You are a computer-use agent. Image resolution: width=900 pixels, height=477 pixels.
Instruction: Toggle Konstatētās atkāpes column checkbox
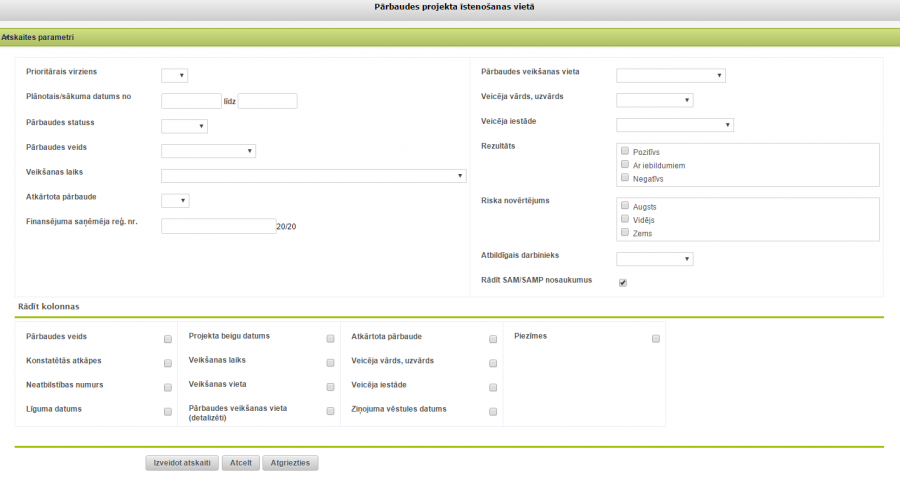[168, 363]
